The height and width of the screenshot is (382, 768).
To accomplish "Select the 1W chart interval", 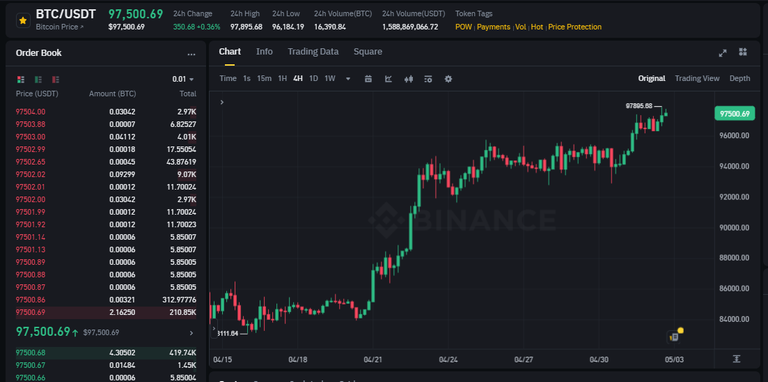I will [330, 78].
